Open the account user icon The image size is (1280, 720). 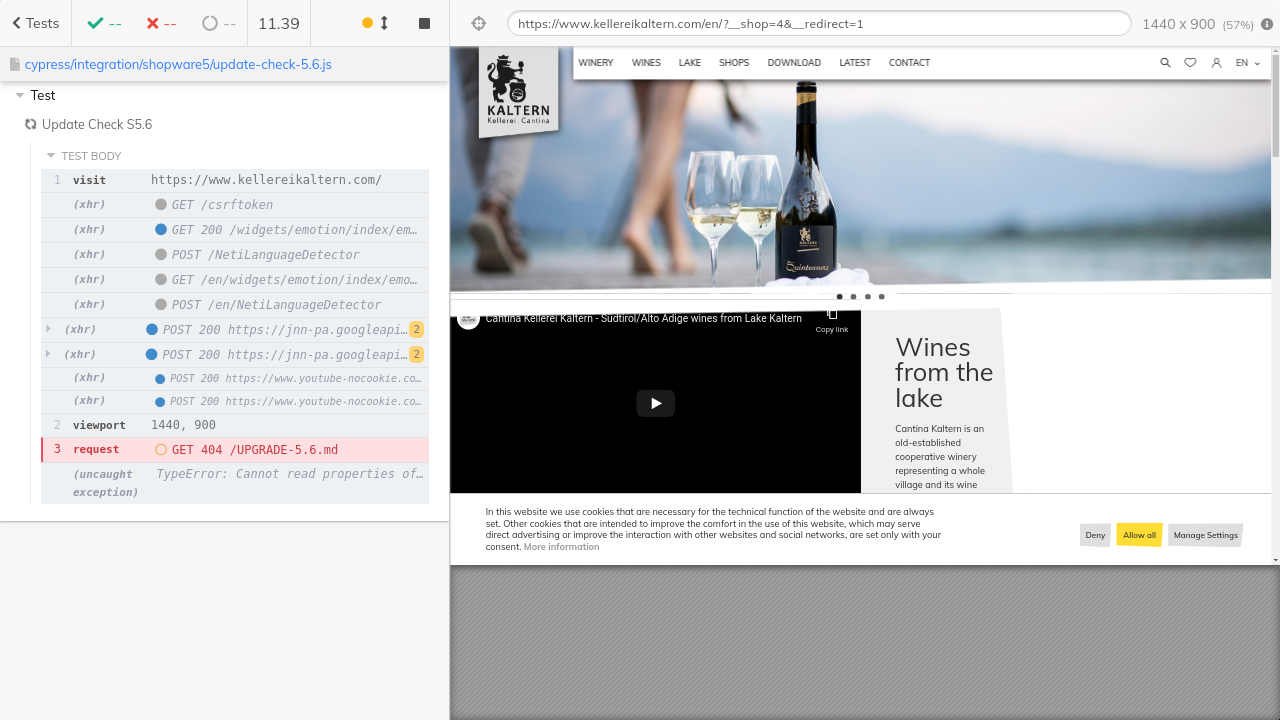tap(1216, 63)
